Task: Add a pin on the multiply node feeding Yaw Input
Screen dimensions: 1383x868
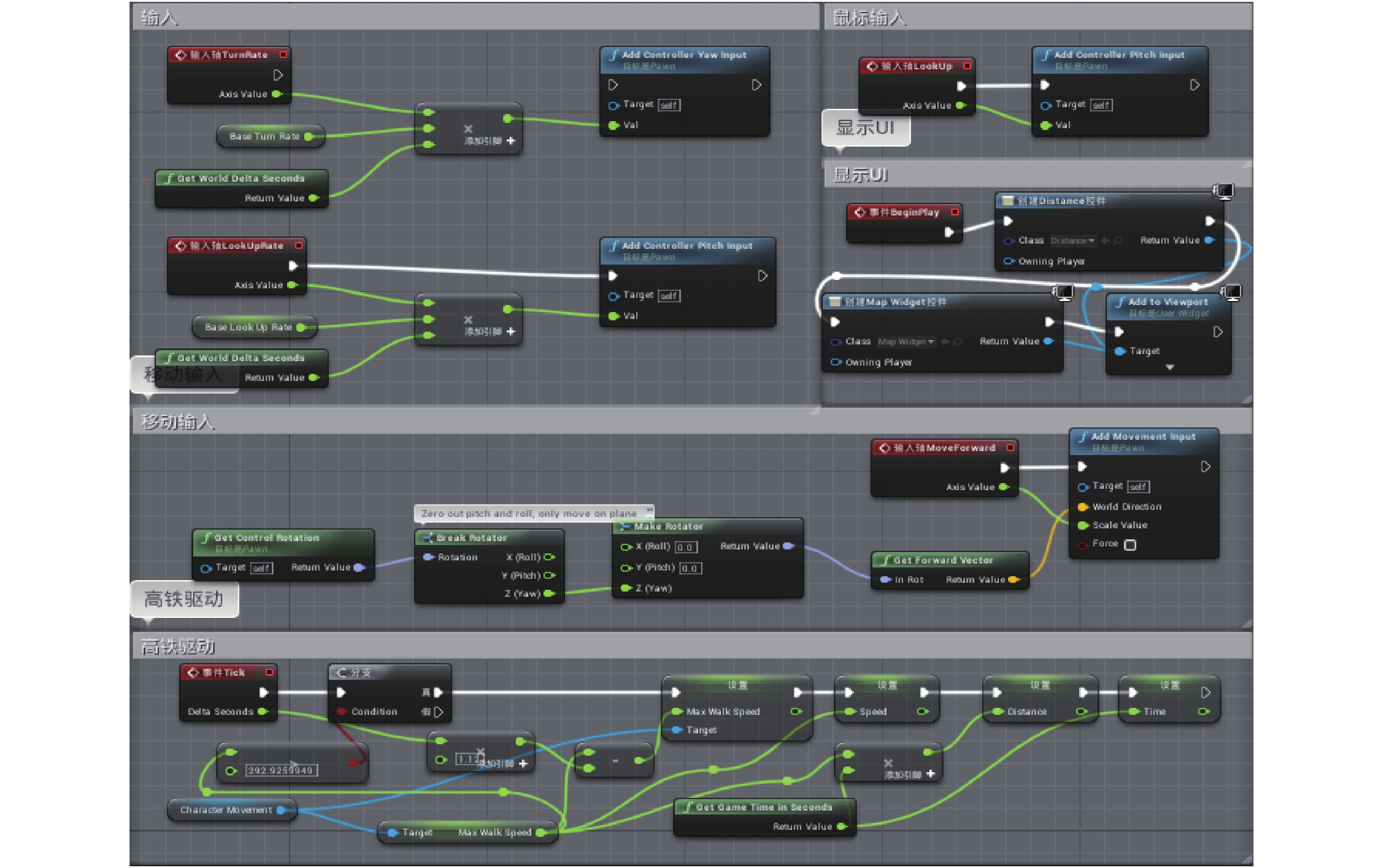Action: pos(511,141)
